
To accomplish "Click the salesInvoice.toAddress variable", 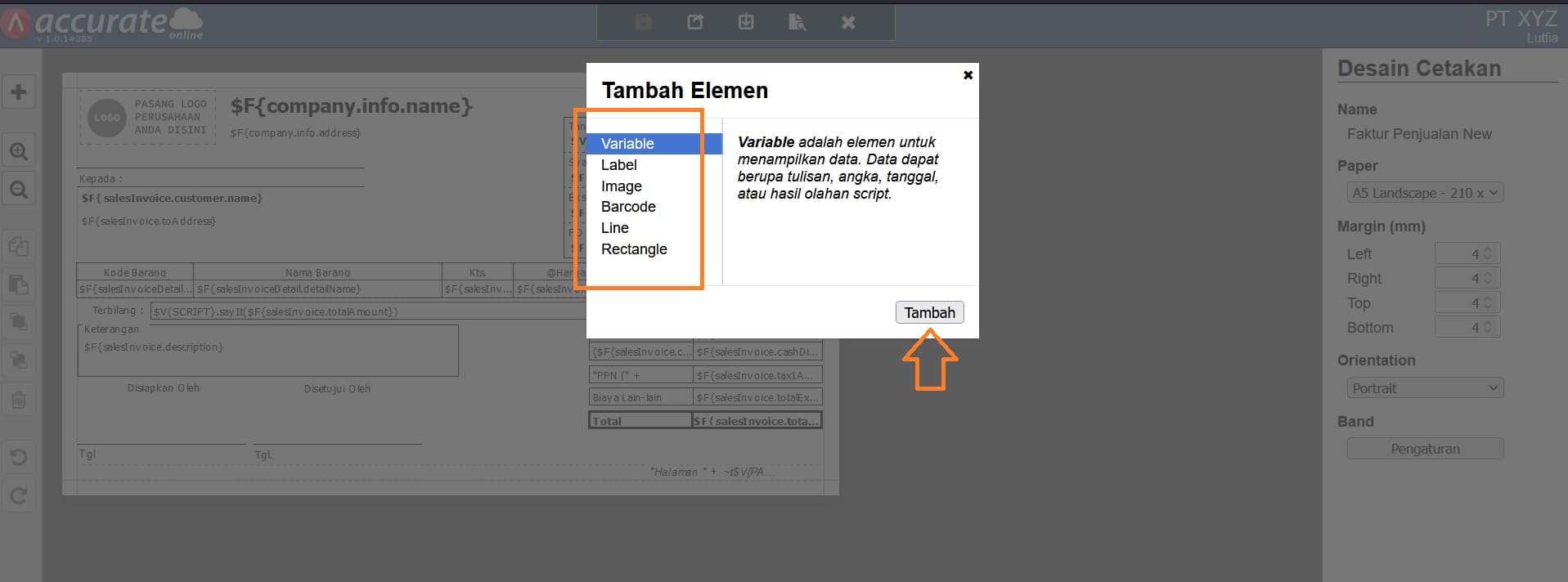I will pyautogui.click(x=149, y=222).
